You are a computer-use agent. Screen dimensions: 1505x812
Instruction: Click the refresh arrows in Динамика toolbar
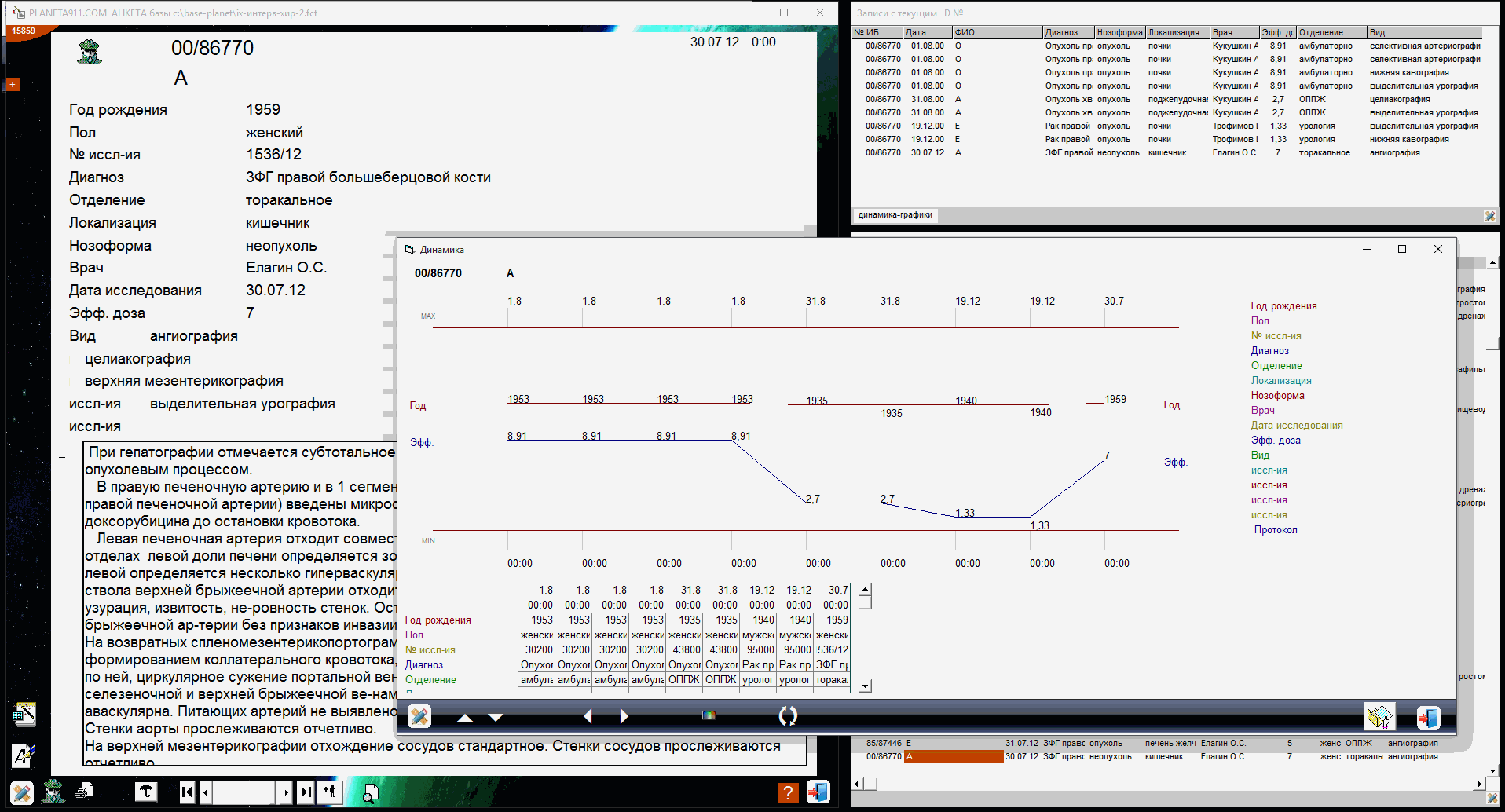[x=787, y=715]
